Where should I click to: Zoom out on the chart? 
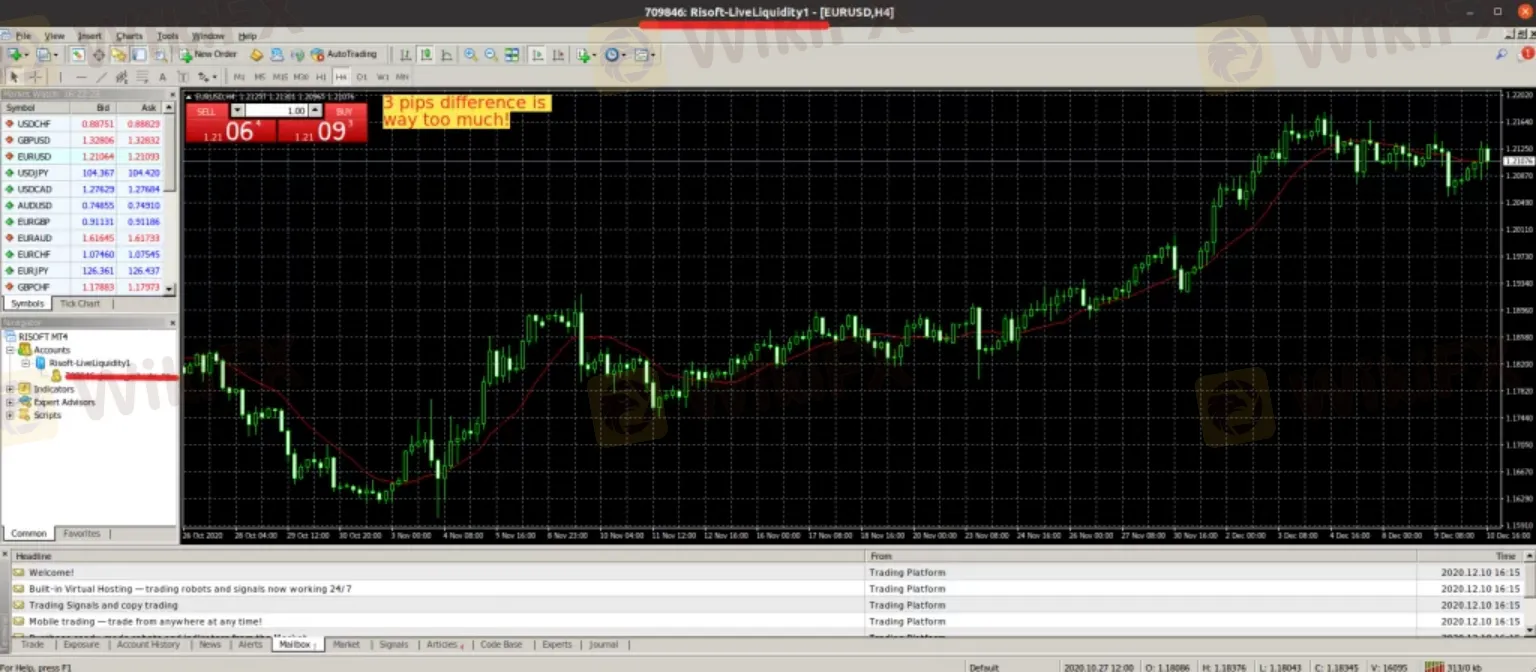click(x=490, y=55)
